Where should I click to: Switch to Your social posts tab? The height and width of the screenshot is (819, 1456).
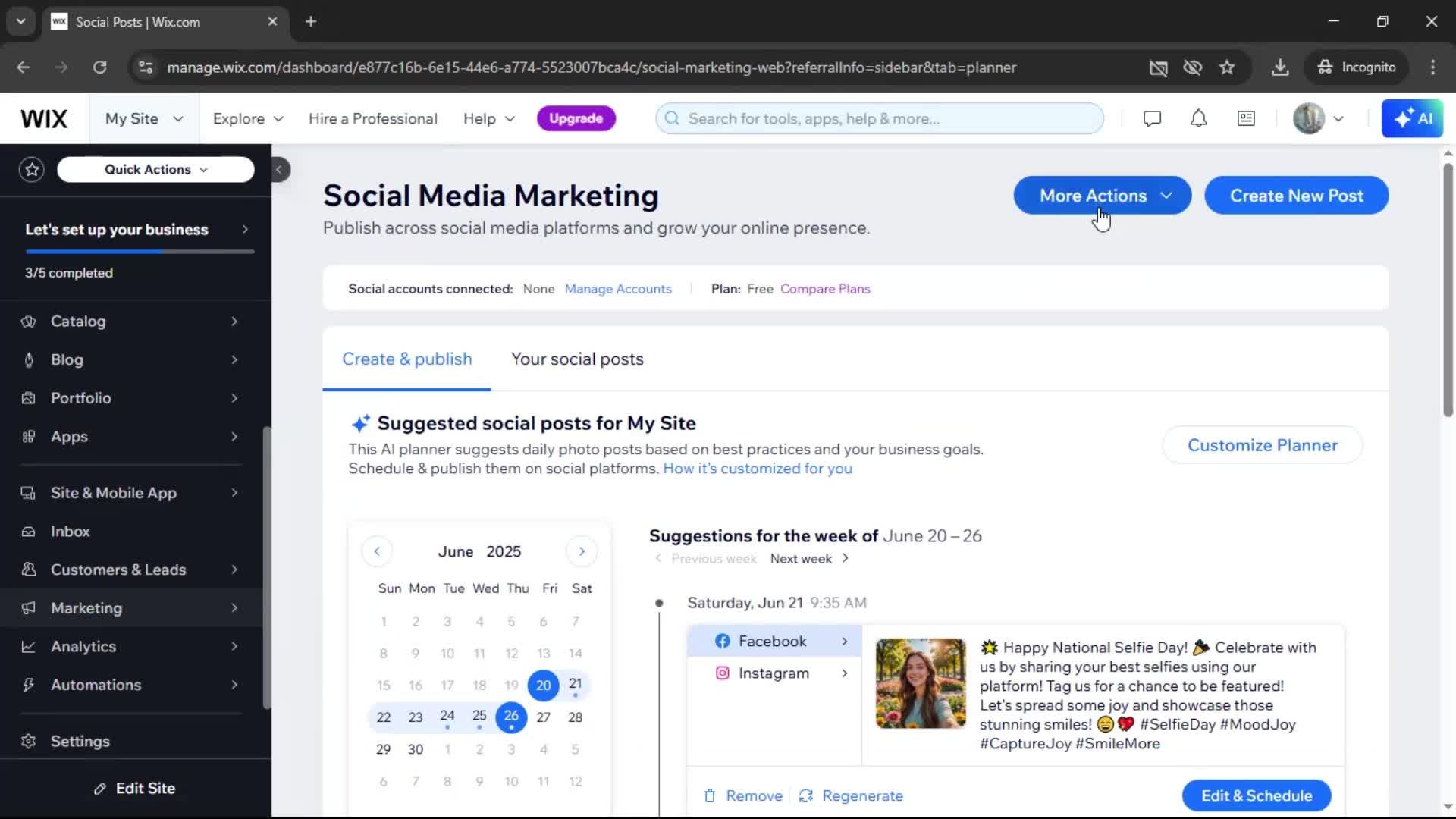click(x=577, y=359)
